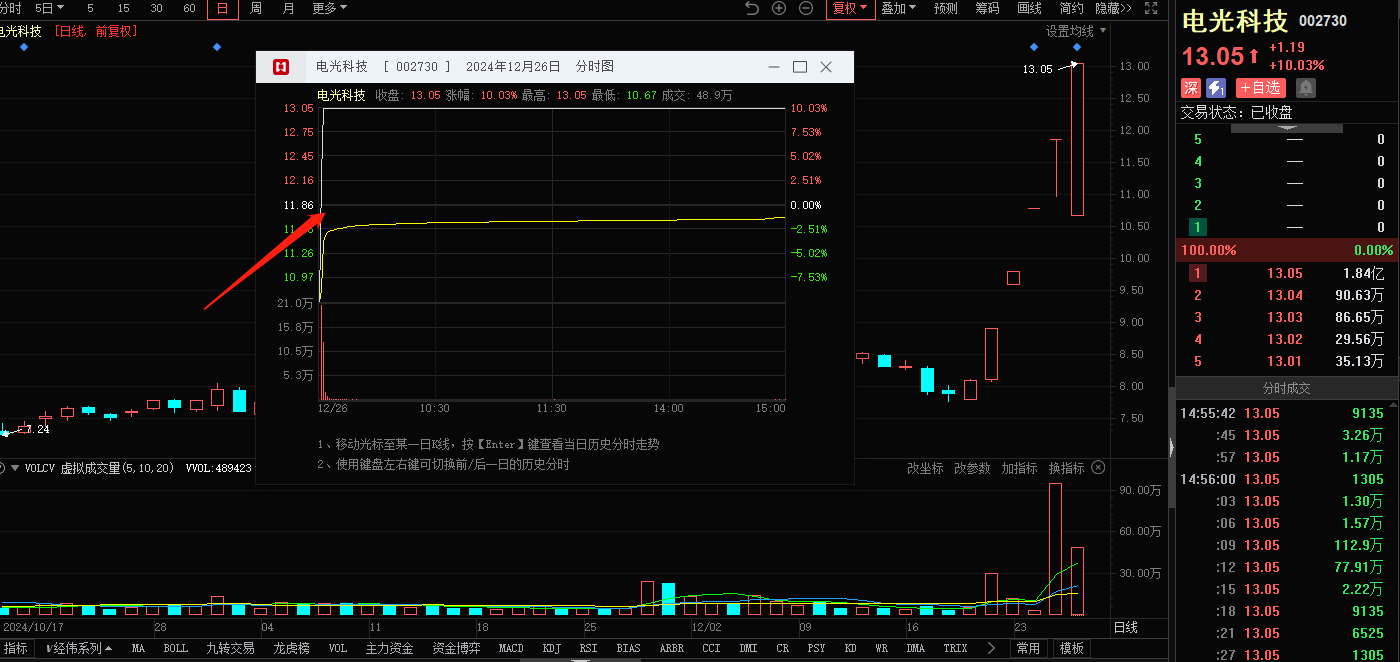Zoom in the K-line chart with plus icon
Screen dimensions: 1400x662
click(x=779, y=9)
